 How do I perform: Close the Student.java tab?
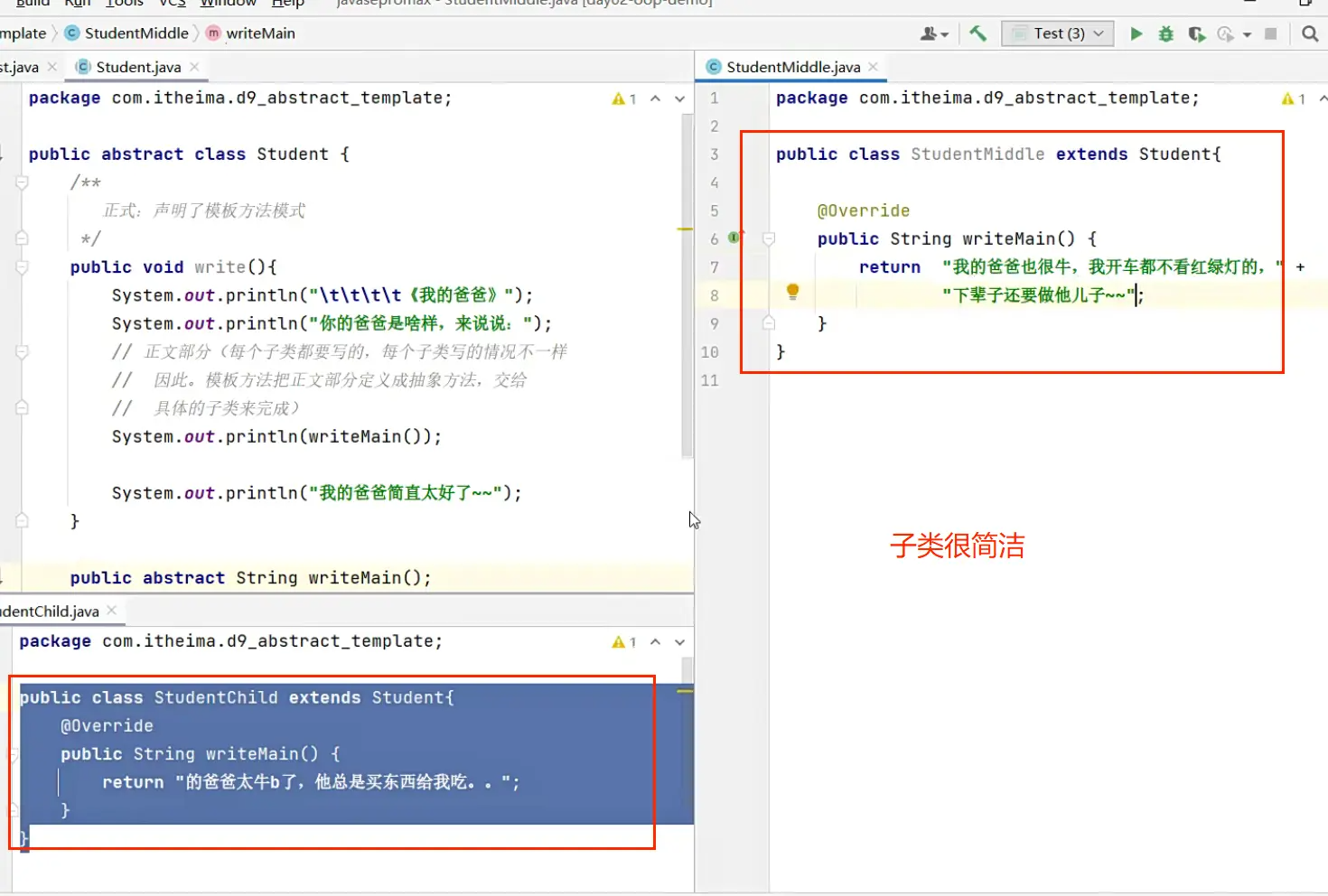pos(194,67)
